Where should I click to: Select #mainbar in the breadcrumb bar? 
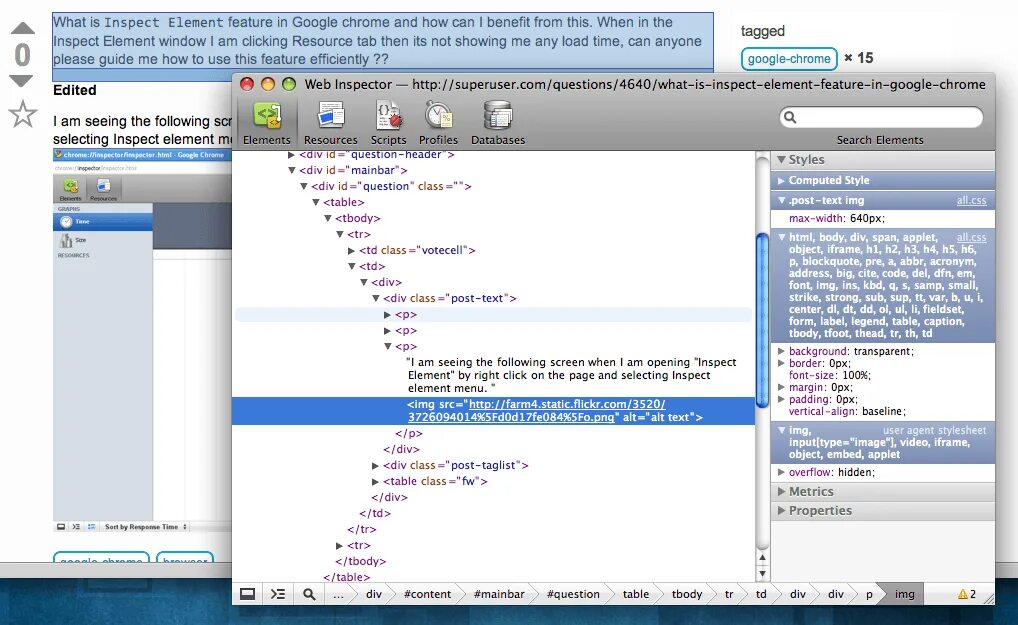499,594
